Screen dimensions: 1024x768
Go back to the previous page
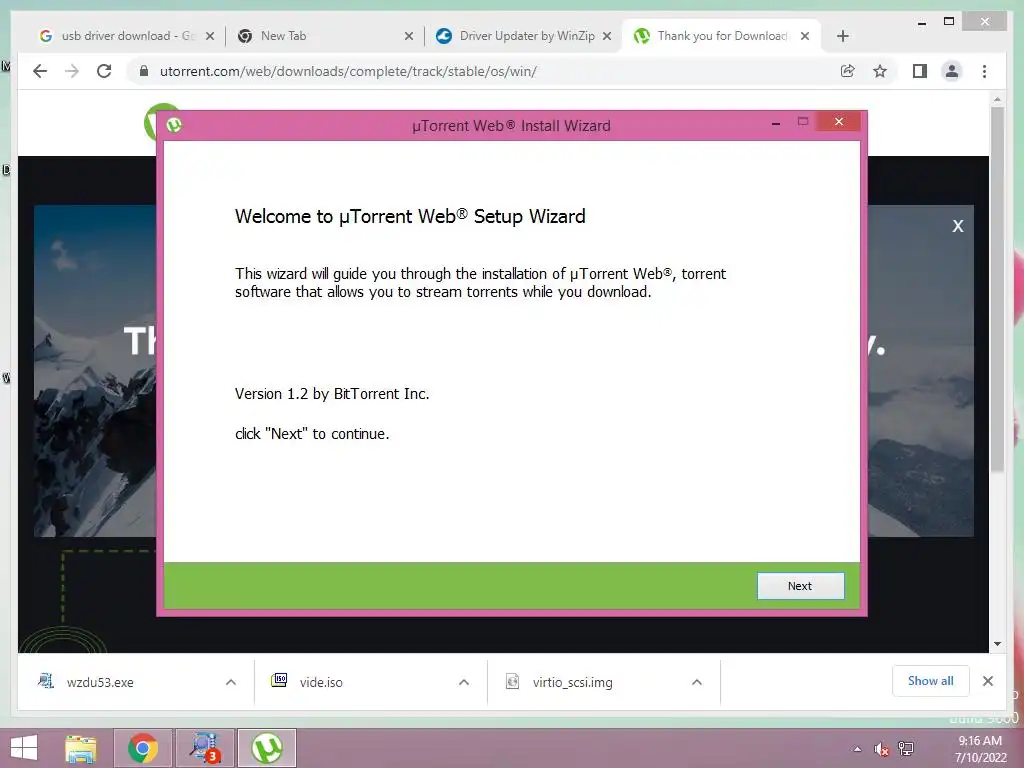(40, 71)
